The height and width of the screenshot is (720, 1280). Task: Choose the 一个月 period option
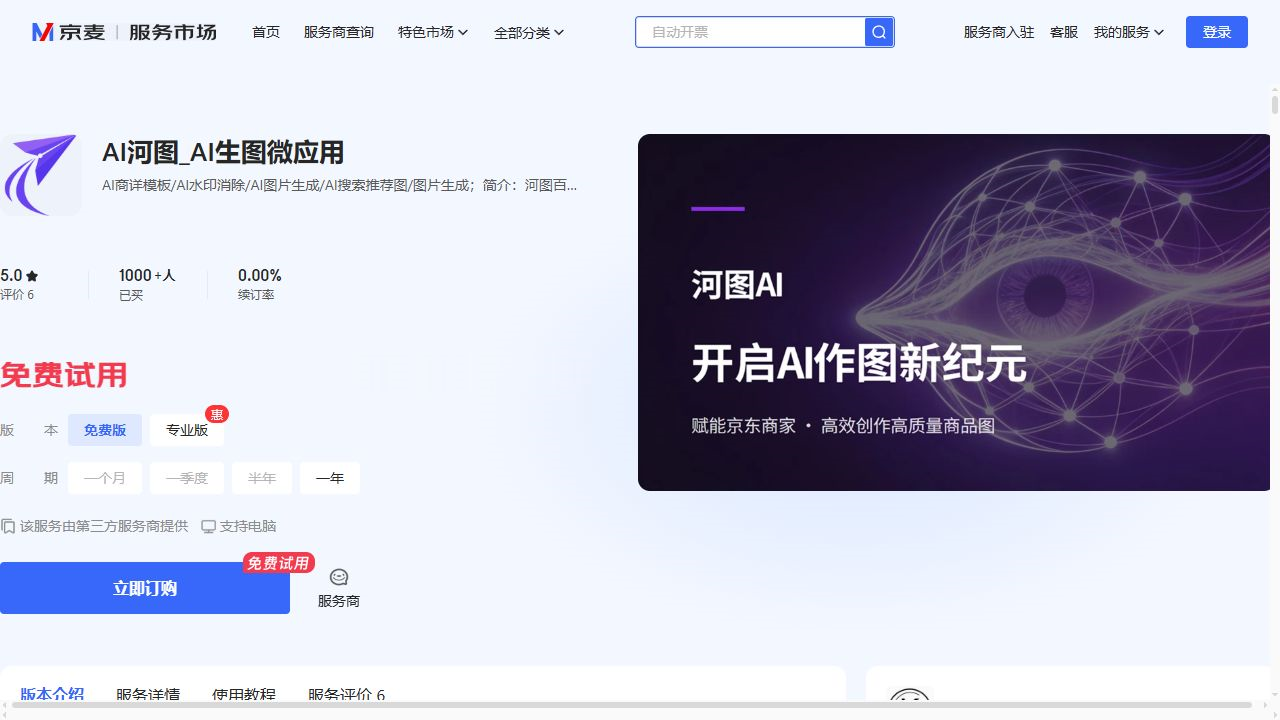pyautogui.click(x=105, y=478)
